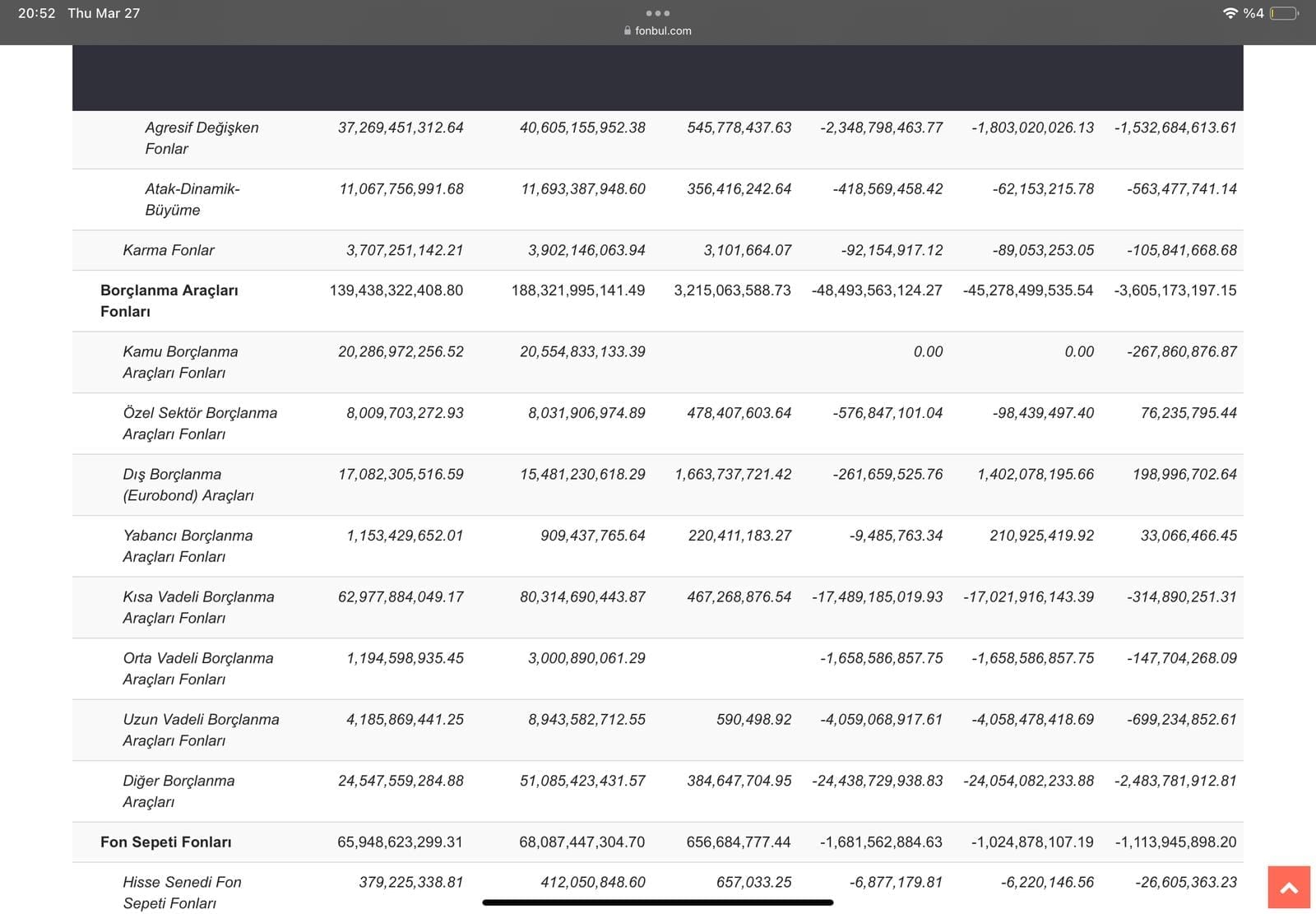Click Kamu Borçlanma Araçları Fonları label
This screenshot has width=1316, height=914.
[180, 362]
